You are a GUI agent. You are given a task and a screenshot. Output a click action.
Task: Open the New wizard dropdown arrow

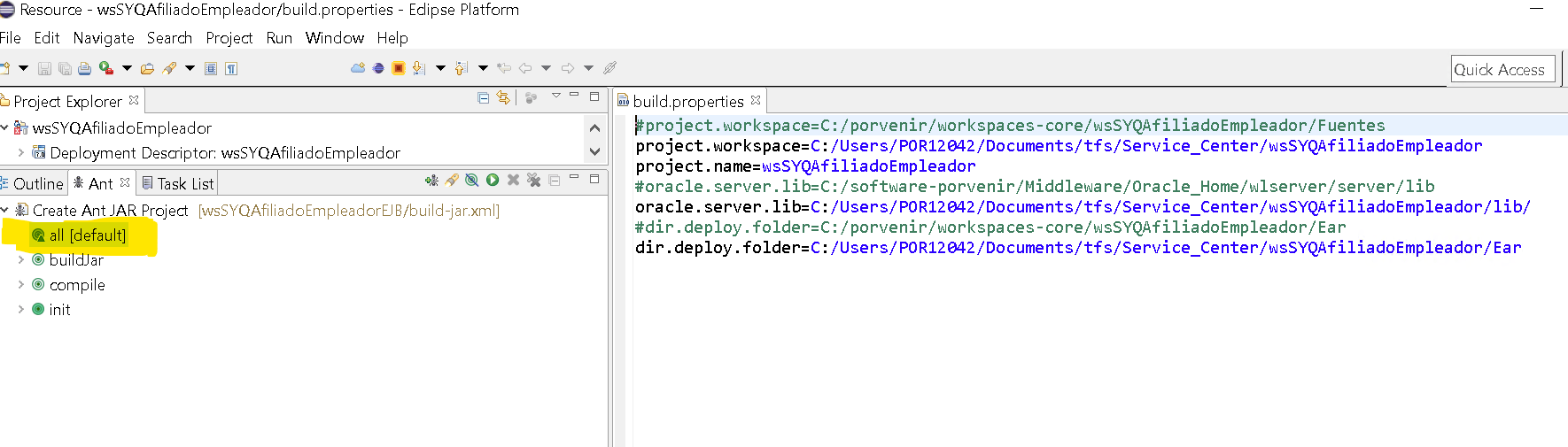[x=23, y=68]
